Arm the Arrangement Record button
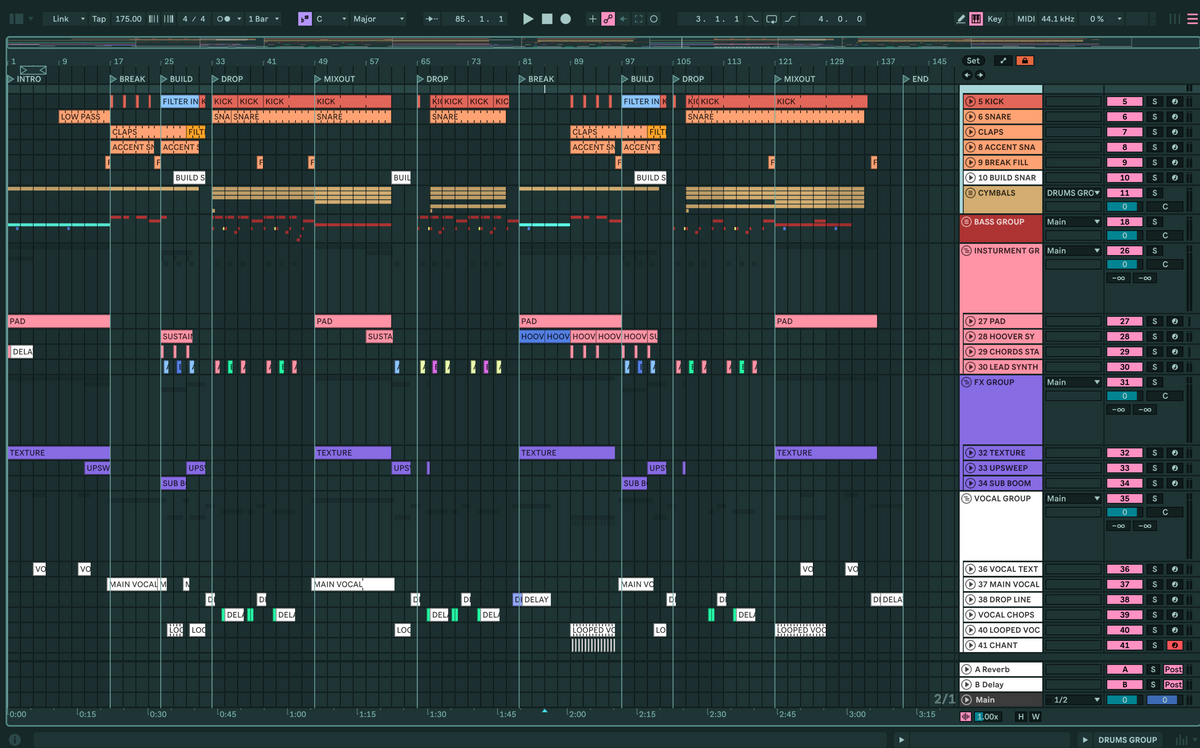Image resolution: width=1200 pixels, height=748 pixels. [566, 18]
